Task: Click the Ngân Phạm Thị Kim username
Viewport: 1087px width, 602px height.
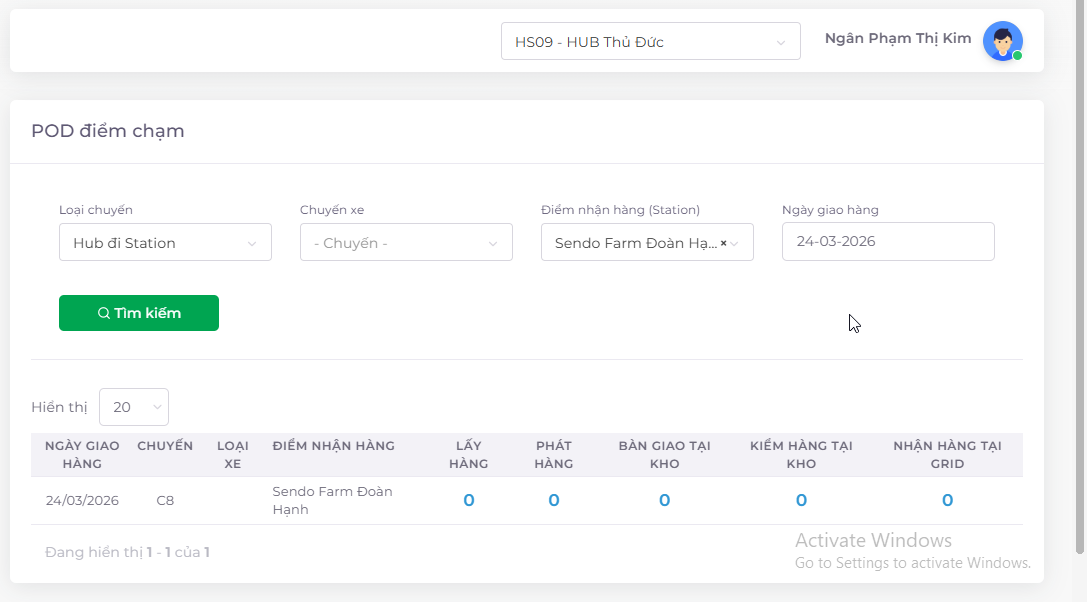Action: pyautogui.click(x=898, y=39)
